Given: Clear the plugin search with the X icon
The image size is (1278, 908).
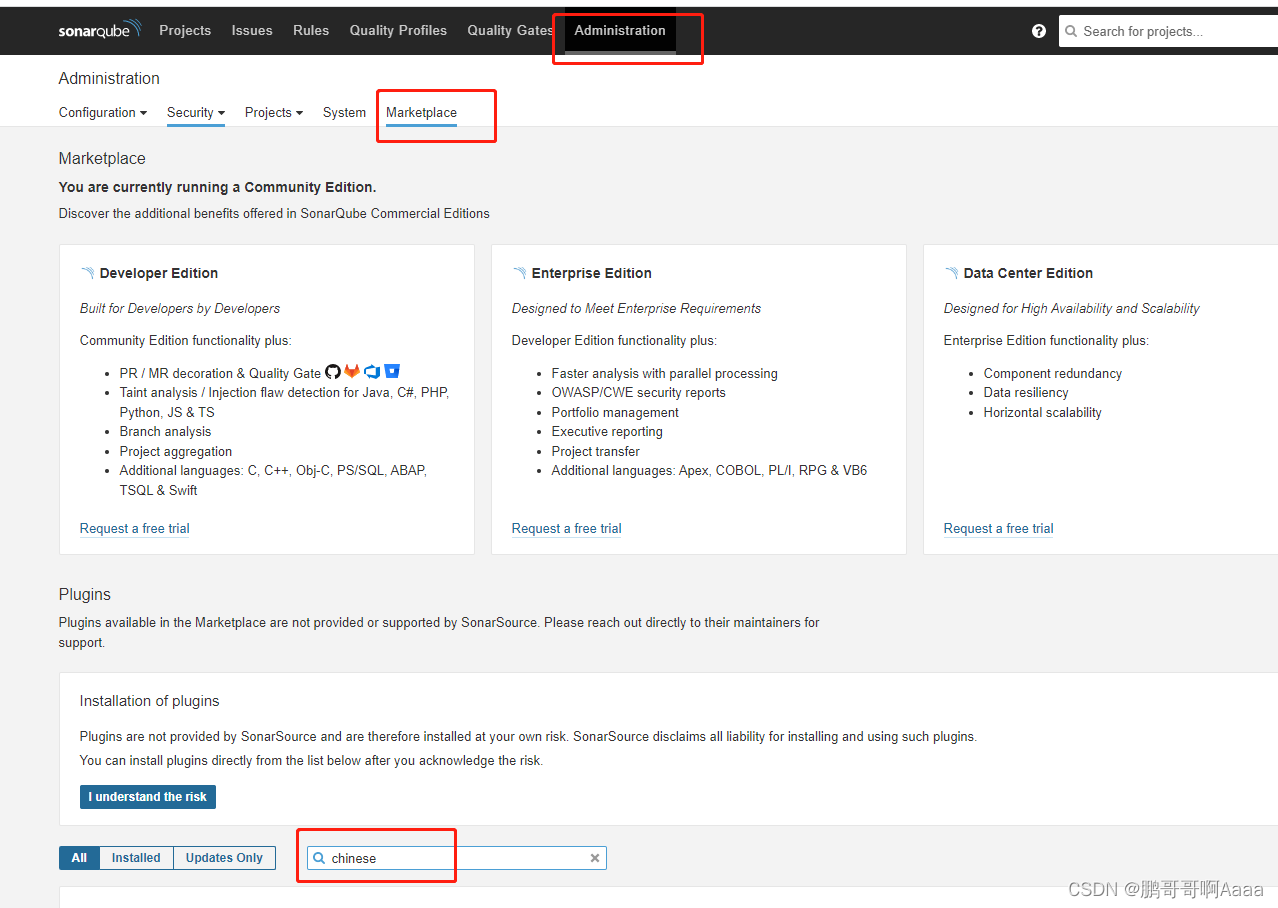Looking at the screenshot, I should point(595,858).
